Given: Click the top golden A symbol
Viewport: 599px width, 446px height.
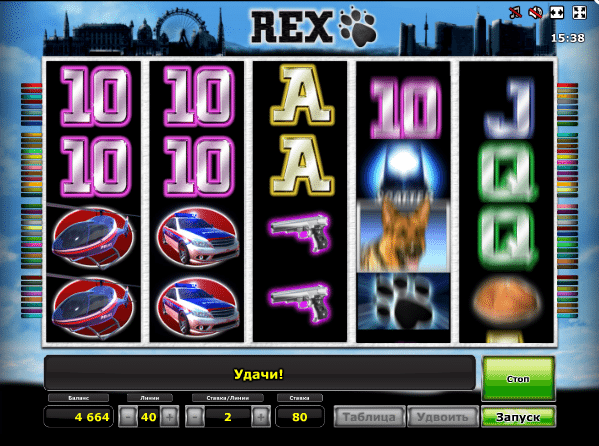Looking at the screenshot, I should click(x=302, y=94).
